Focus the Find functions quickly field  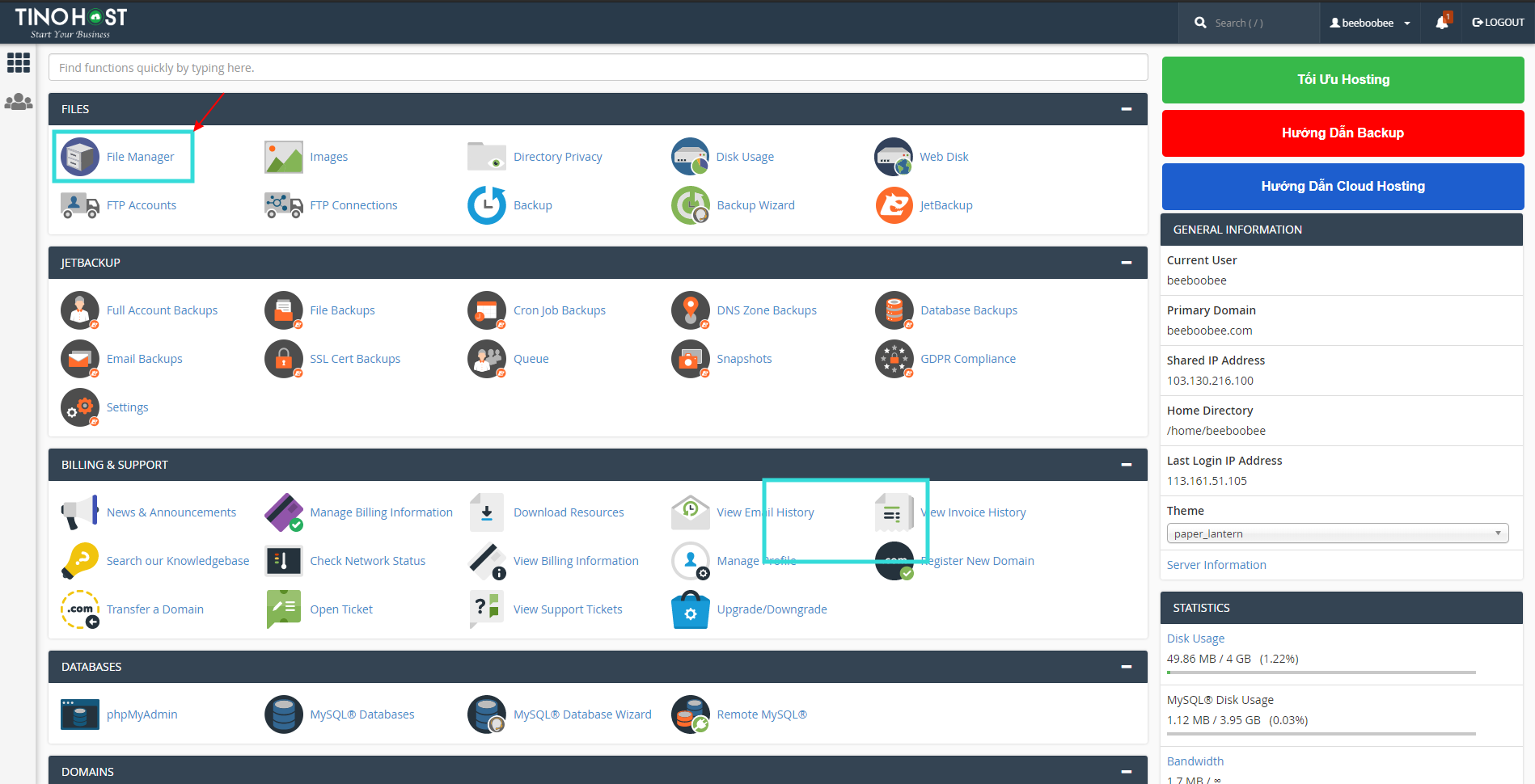click(x=598, y=68)
